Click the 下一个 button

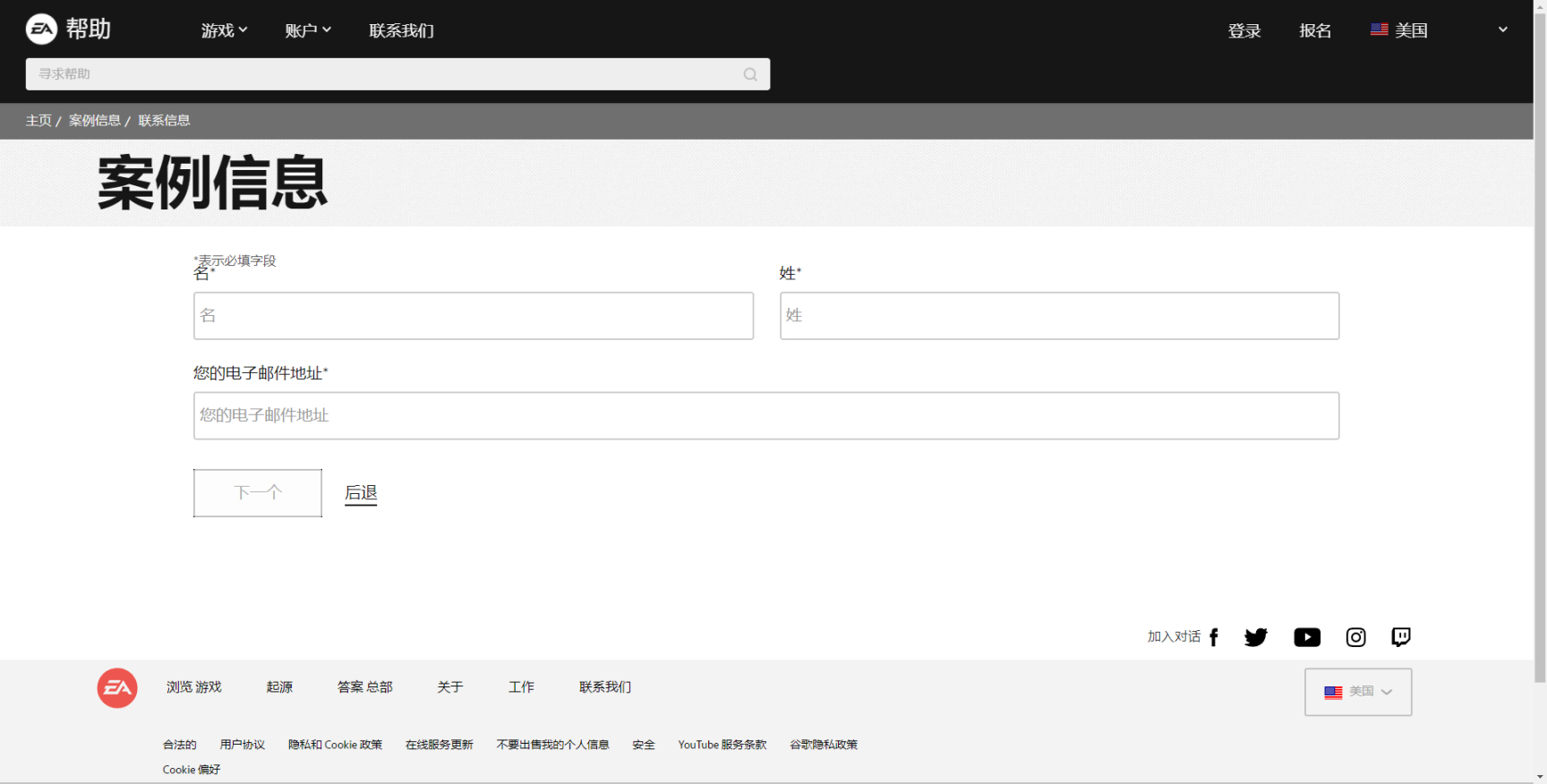(258, 493)
